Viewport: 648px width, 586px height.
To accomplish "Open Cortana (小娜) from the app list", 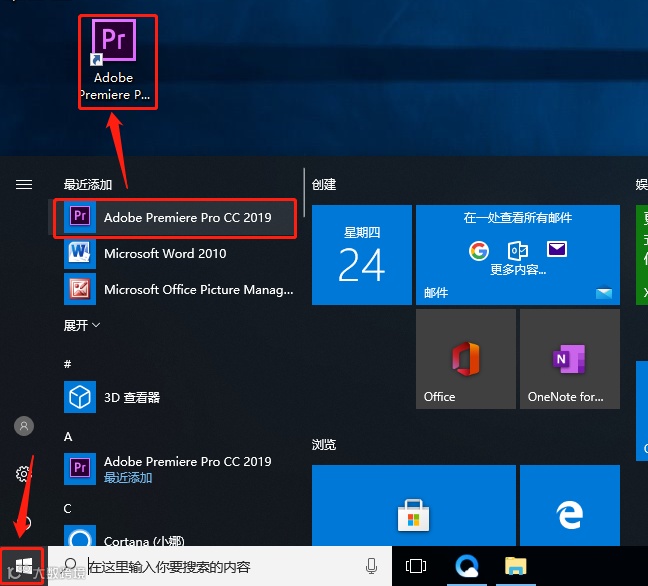I will tap(175, 536).
